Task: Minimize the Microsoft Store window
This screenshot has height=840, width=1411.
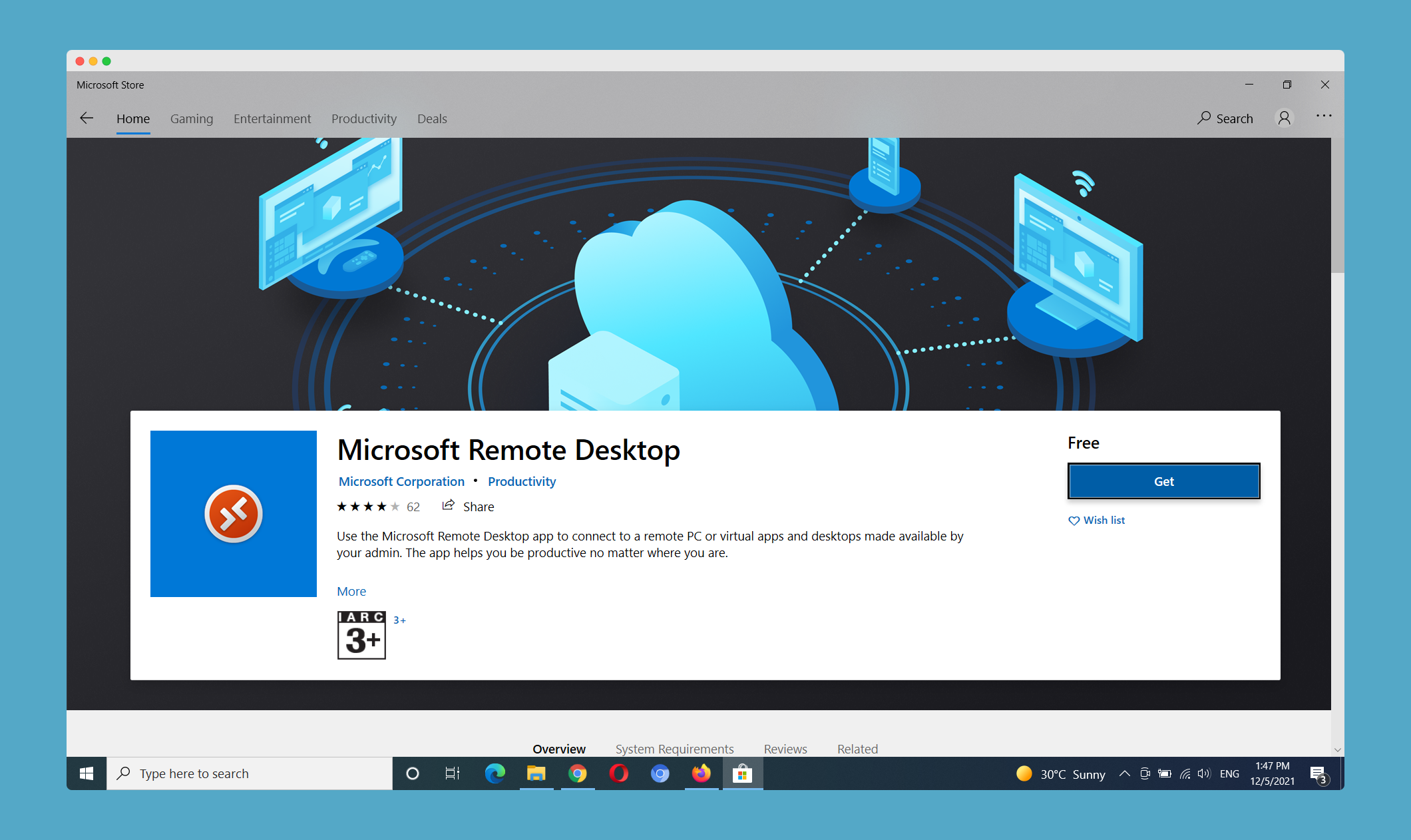Action: click(1249, 85)
